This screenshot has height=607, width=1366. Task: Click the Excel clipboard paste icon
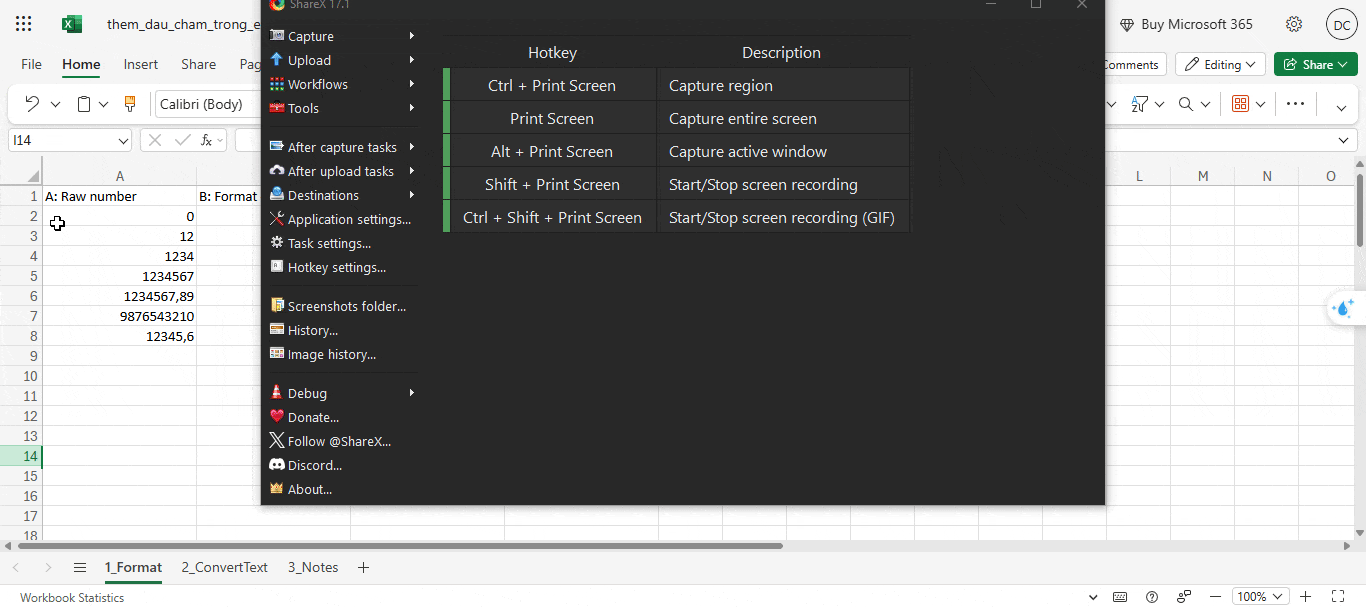(x=84, y=104)
